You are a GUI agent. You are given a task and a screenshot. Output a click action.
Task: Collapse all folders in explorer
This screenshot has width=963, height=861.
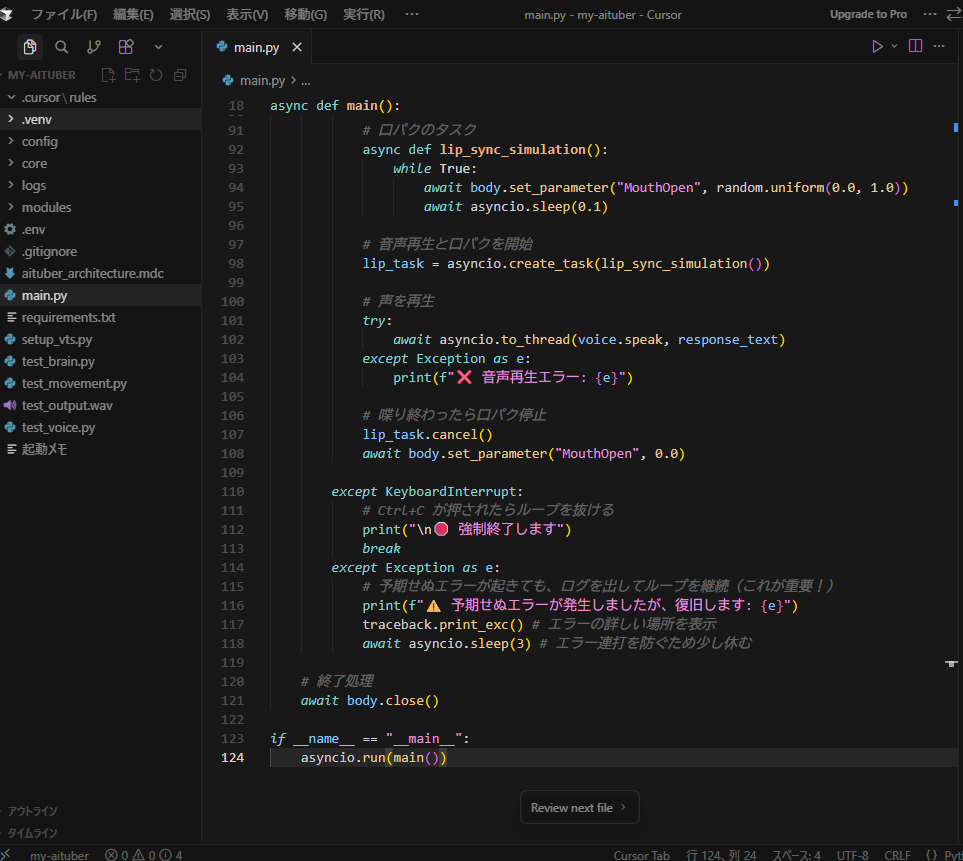[x=180, y=75]
